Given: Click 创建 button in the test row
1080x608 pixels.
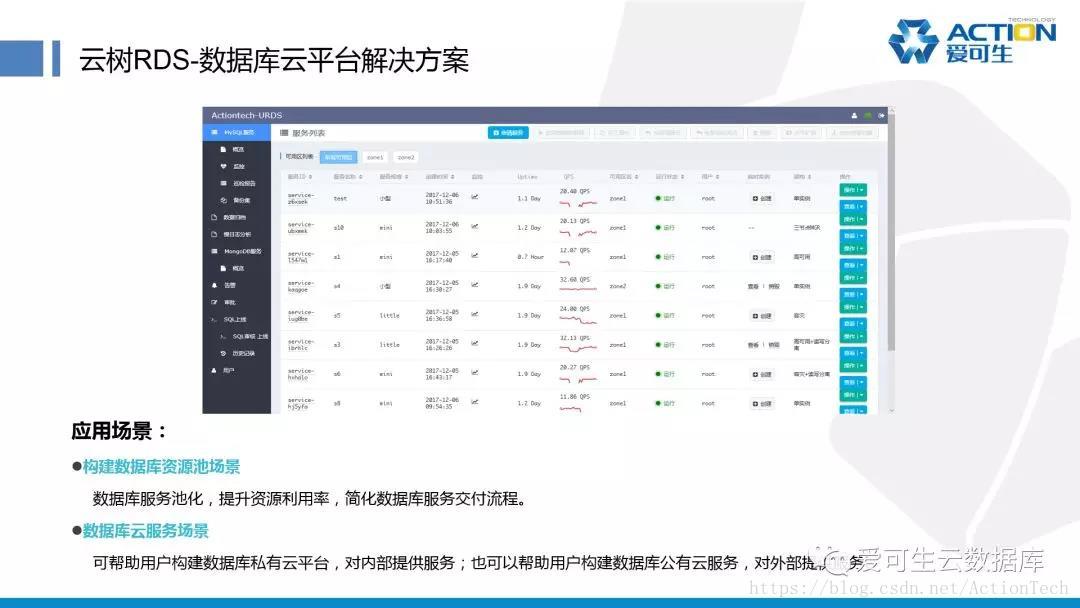Looking at the screenshot, I should pyautogui.click(x=762, y=198).
